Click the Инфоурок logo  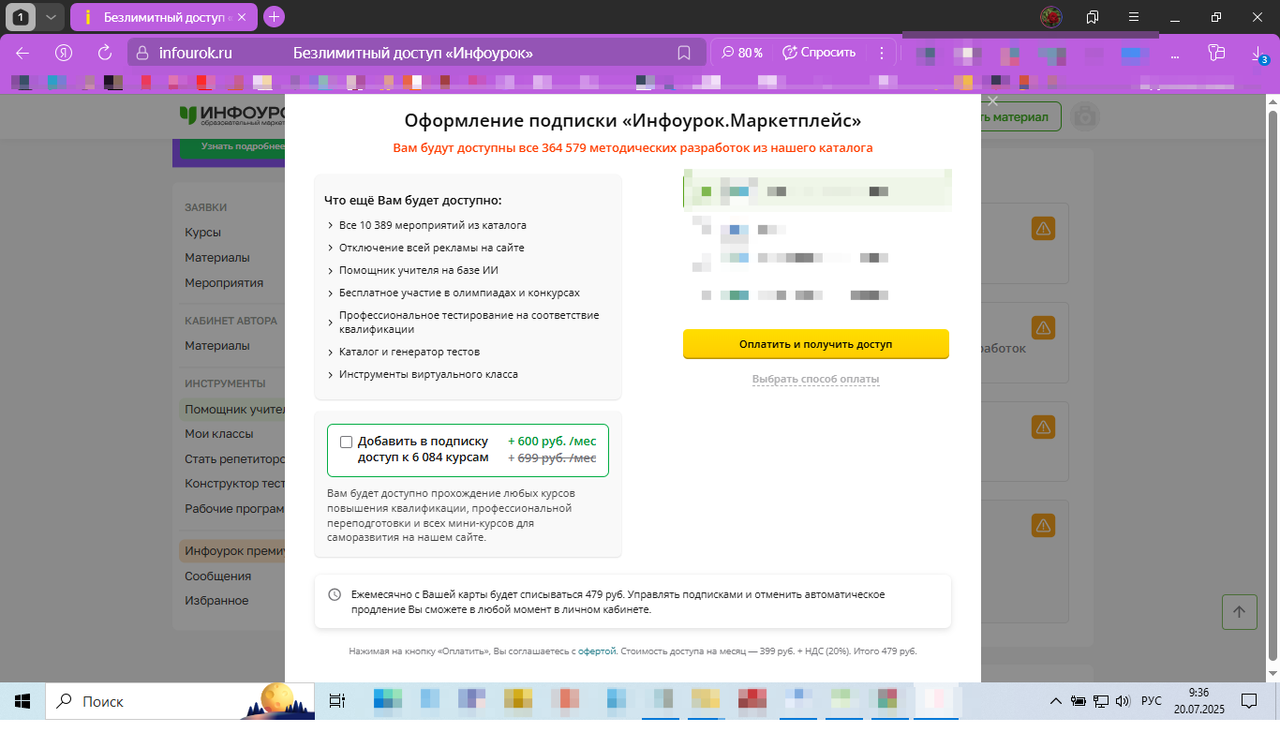(232, 115)
